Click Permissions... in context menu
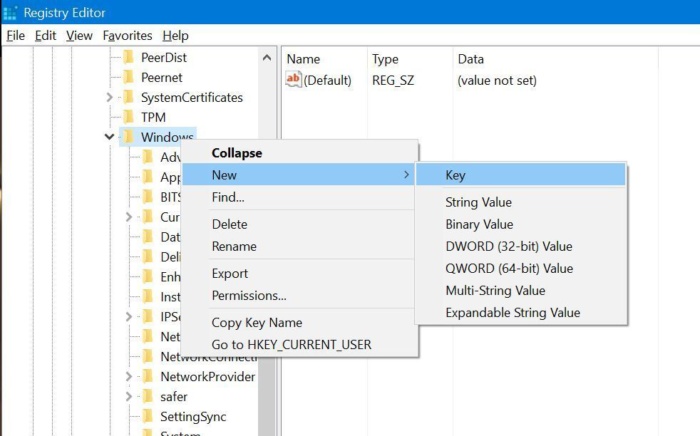The height and width of the screenshot is (436, 700). pyautogui.click(x=249, y=295)
